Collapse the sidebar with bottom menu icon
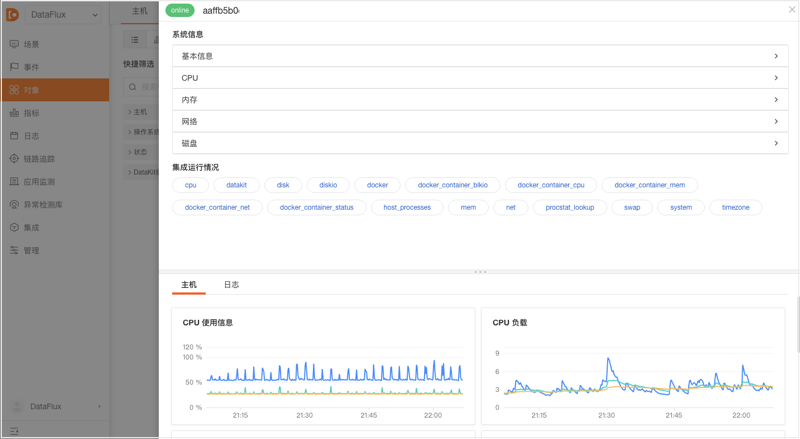The width and height of the screenshot is (800, 439). click(x=14, y=431)
